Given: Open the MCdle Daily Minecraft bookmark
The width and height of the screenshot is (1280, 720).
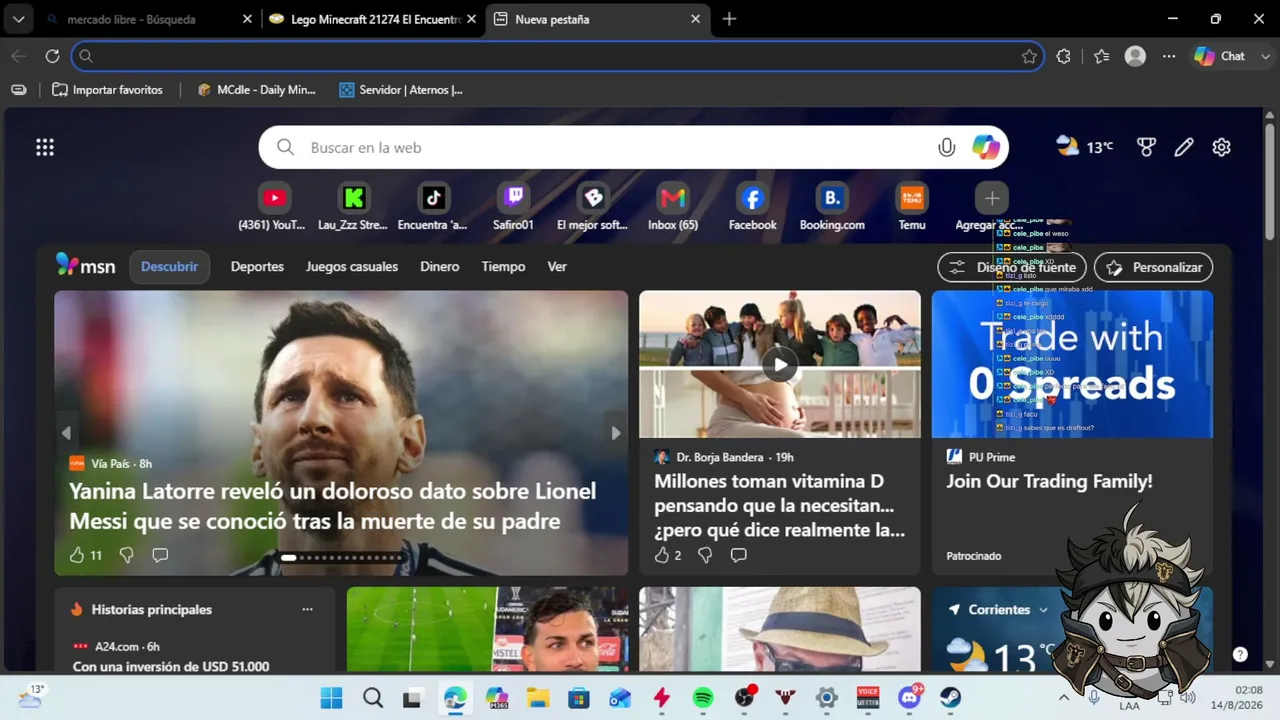Looking at the screenshot, I should (257, 90).
